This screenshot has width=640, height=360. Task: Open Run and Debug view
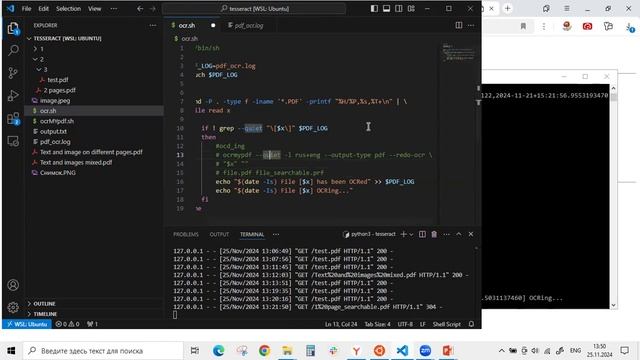click(13, 96)
